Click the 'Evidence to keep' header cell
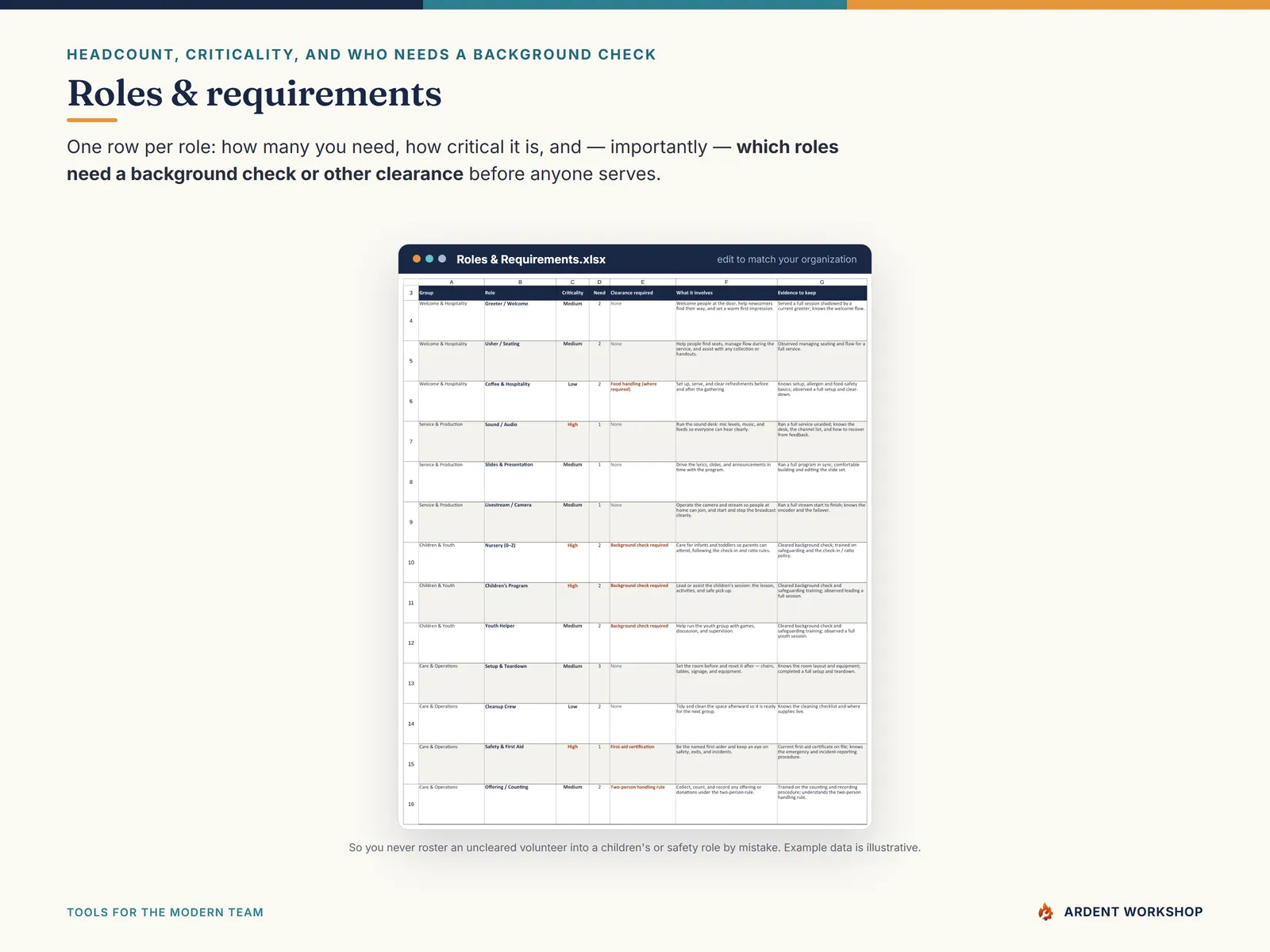Screen dimensions: 1270x952 click(822, 293)
